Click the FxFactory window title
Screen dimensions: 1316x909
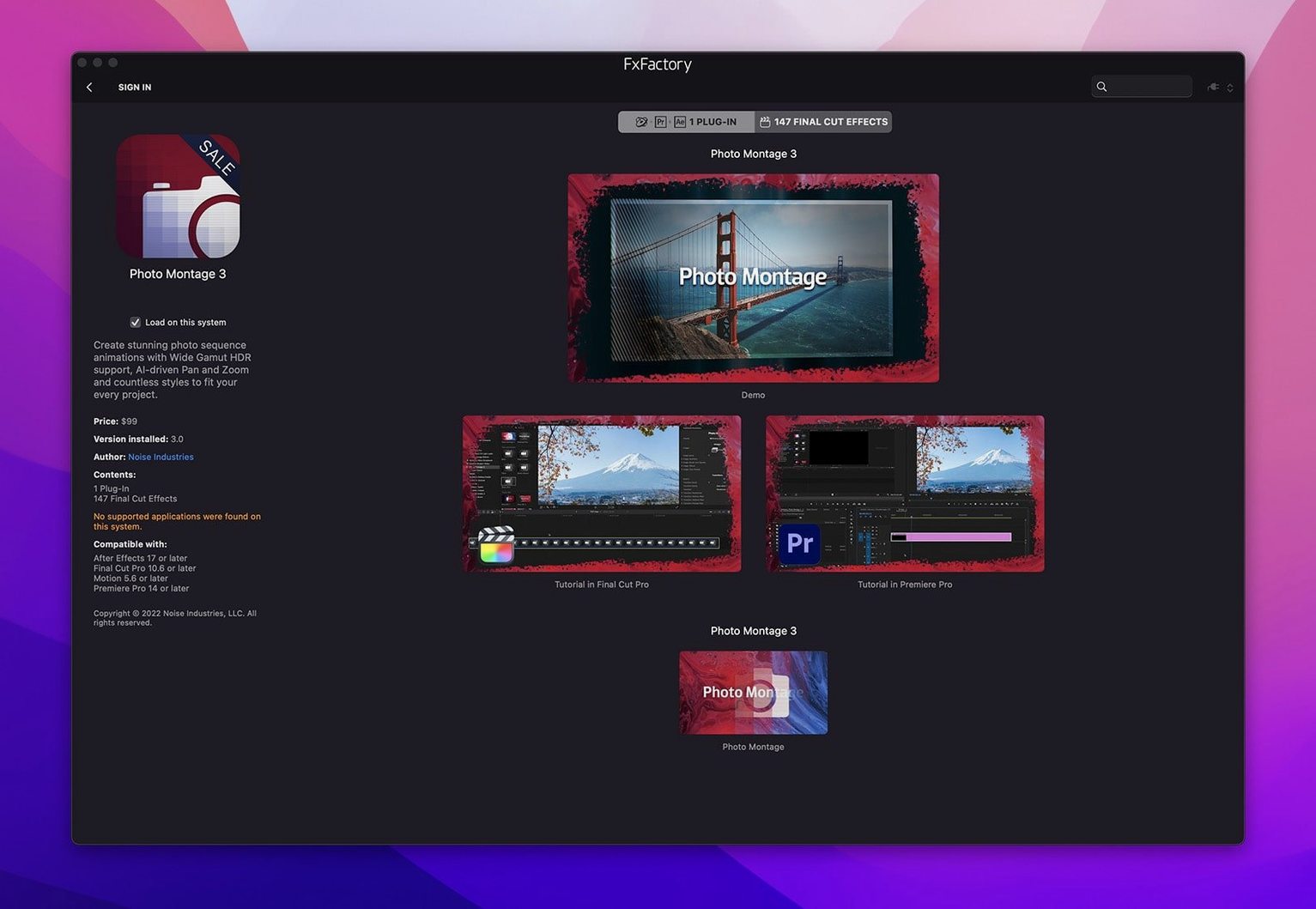tap(658, 64)
